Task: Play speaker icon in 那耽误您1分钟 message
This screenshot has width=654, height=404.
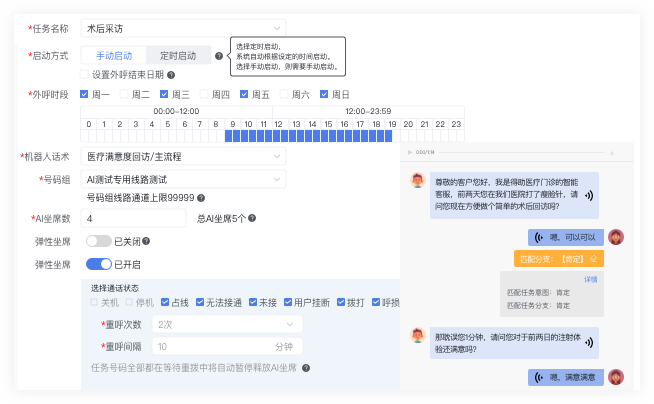Action: 589,343
